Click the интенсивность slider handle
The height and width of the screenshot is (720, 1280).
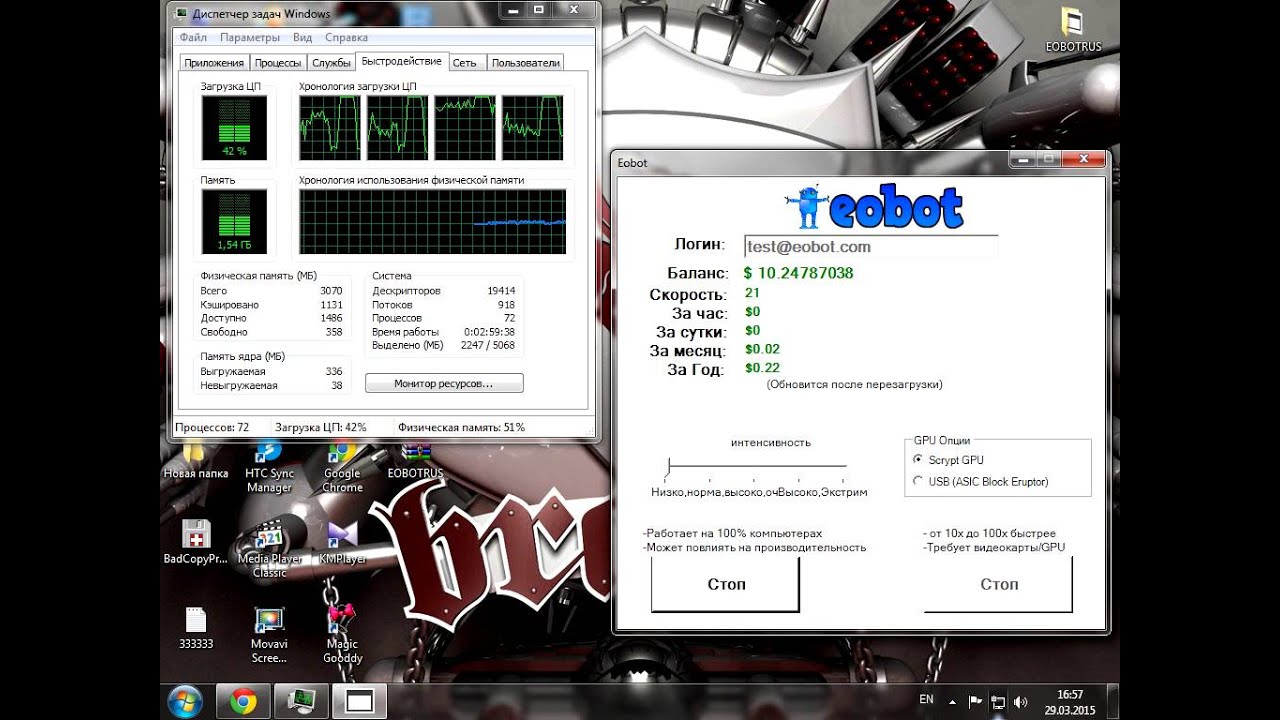coord(669,465)
